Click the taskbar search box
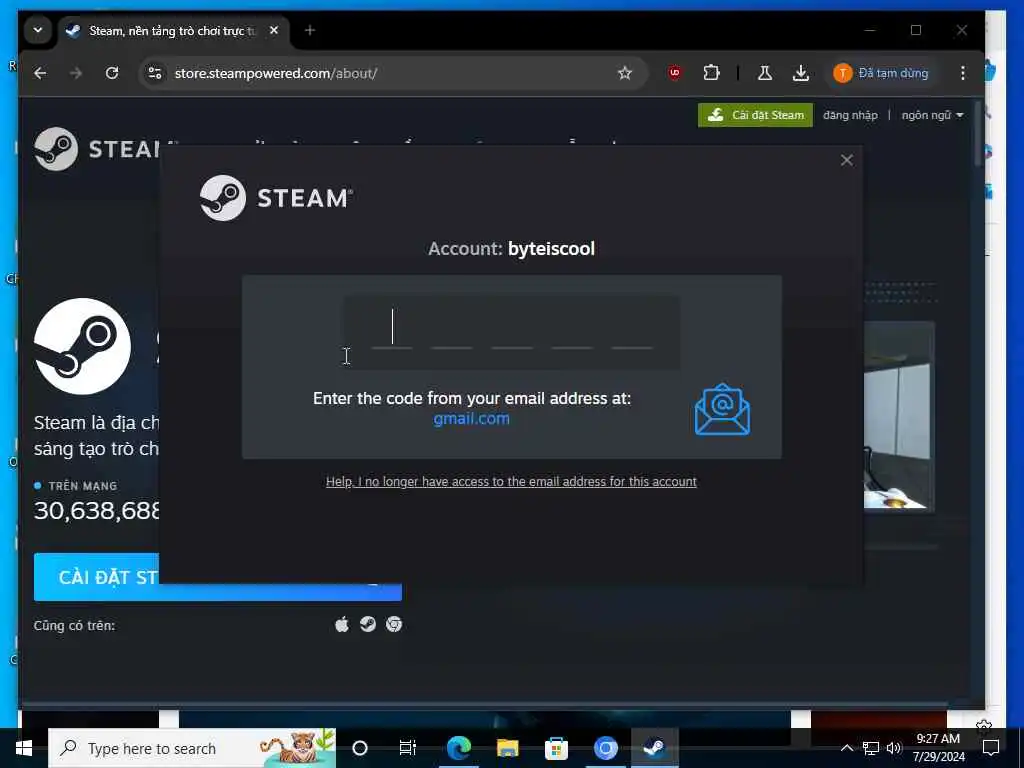The height and width of the screenshot is (768, 1024). [192, 748]
